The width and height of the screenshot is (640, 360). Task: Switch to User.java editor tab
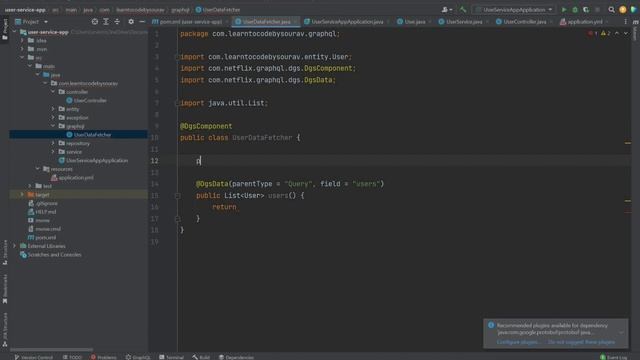click(414, 22)
